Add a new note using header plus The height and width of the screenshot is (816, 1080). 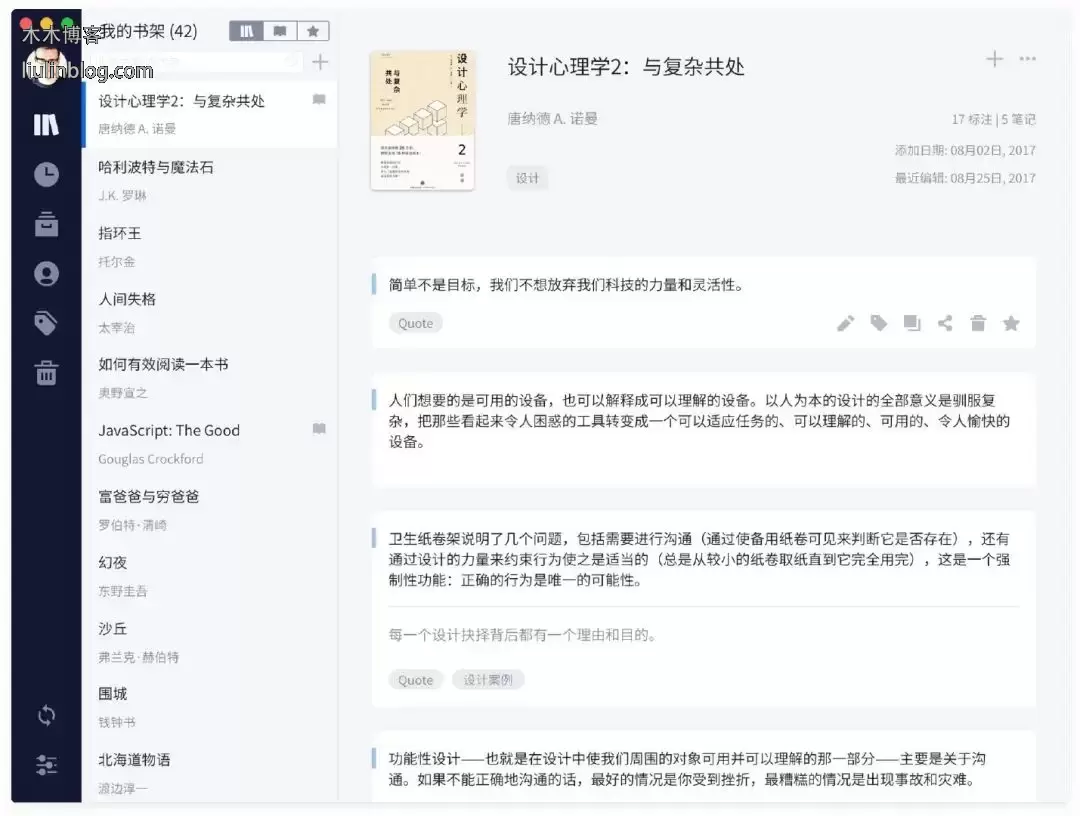coord(994,59)
